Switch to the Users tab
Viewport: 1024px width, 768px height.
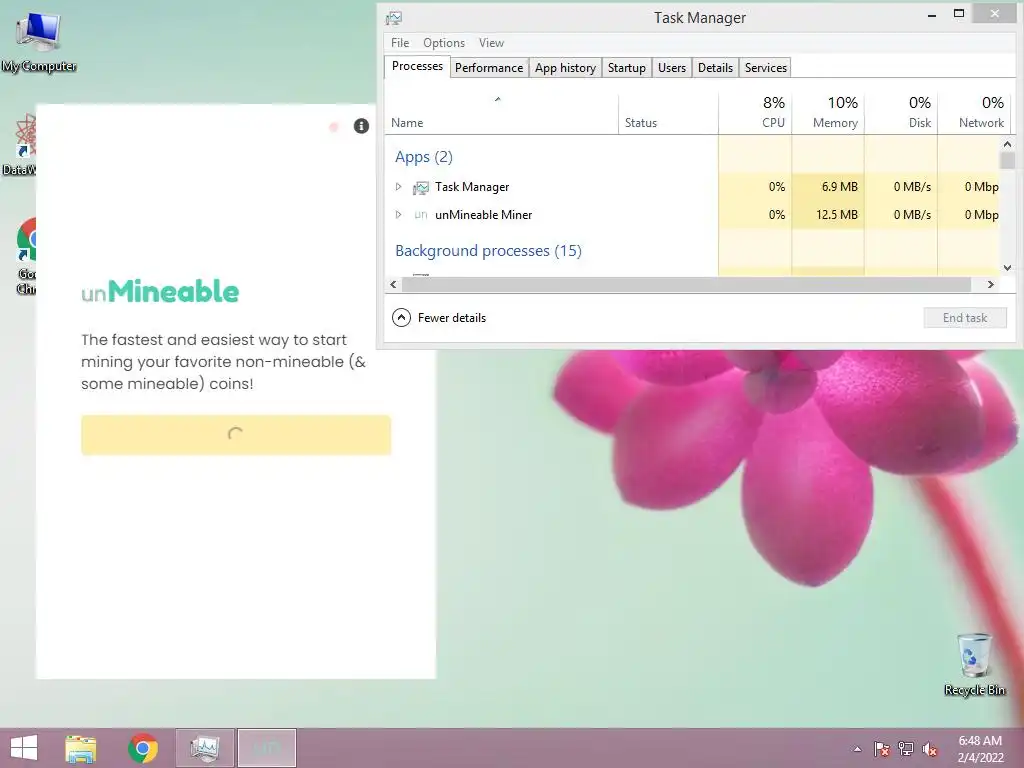tap(672, 68)
